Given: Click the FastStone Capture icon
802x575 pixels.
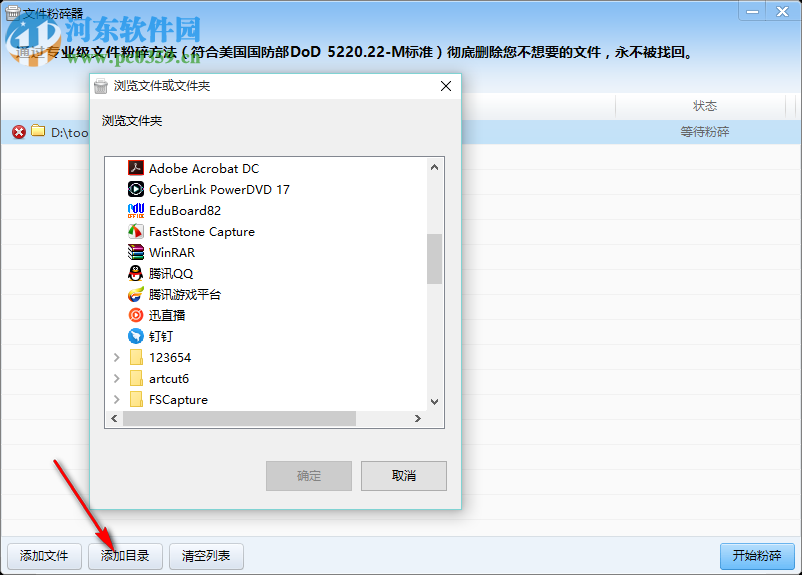Looking at the screenshot, I should click(136, 231).
